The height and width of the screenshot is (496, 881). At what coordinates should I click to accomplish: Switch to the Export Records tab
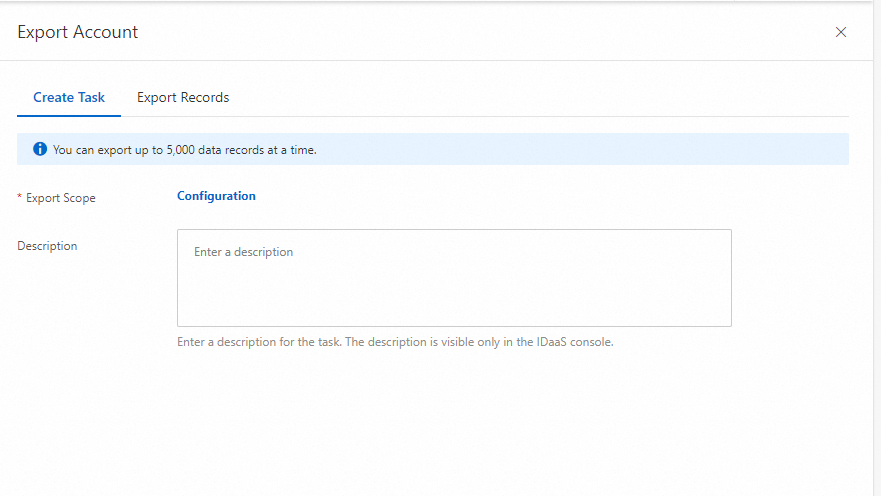(183, 97)
